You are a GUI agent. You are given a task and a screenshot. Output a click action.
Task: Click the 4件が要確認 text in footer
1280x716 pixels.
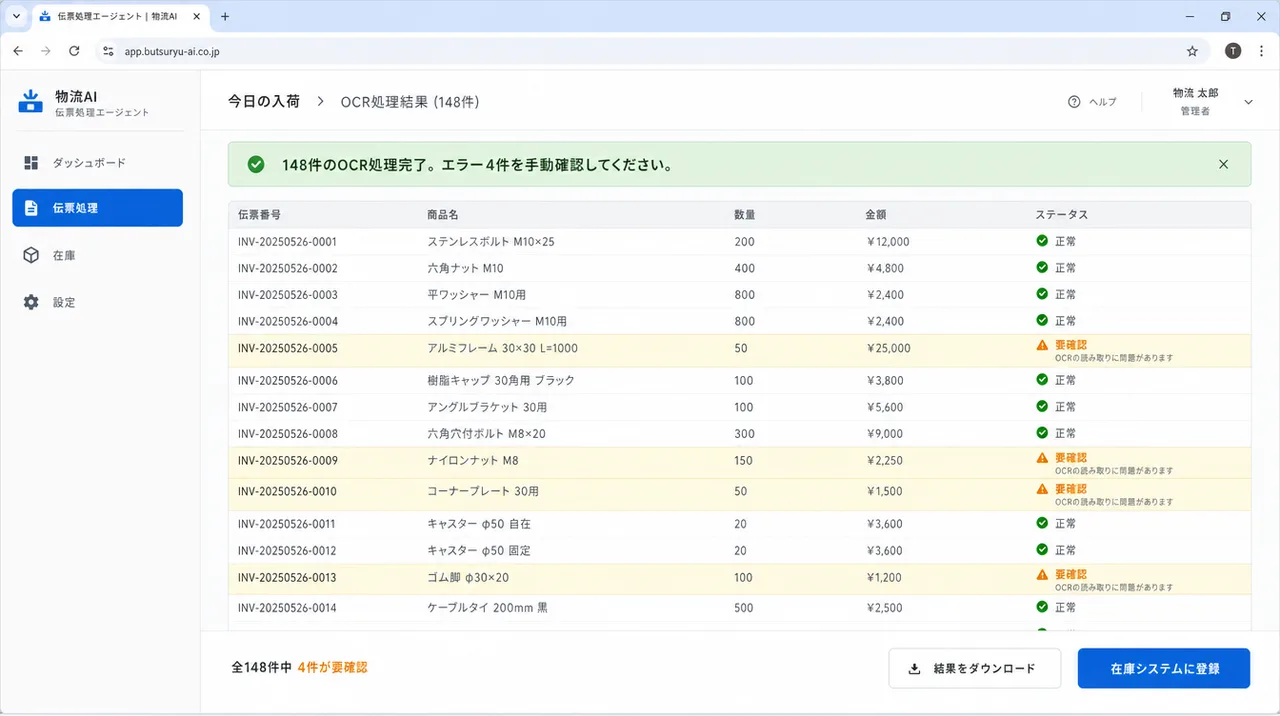point(332,667)
